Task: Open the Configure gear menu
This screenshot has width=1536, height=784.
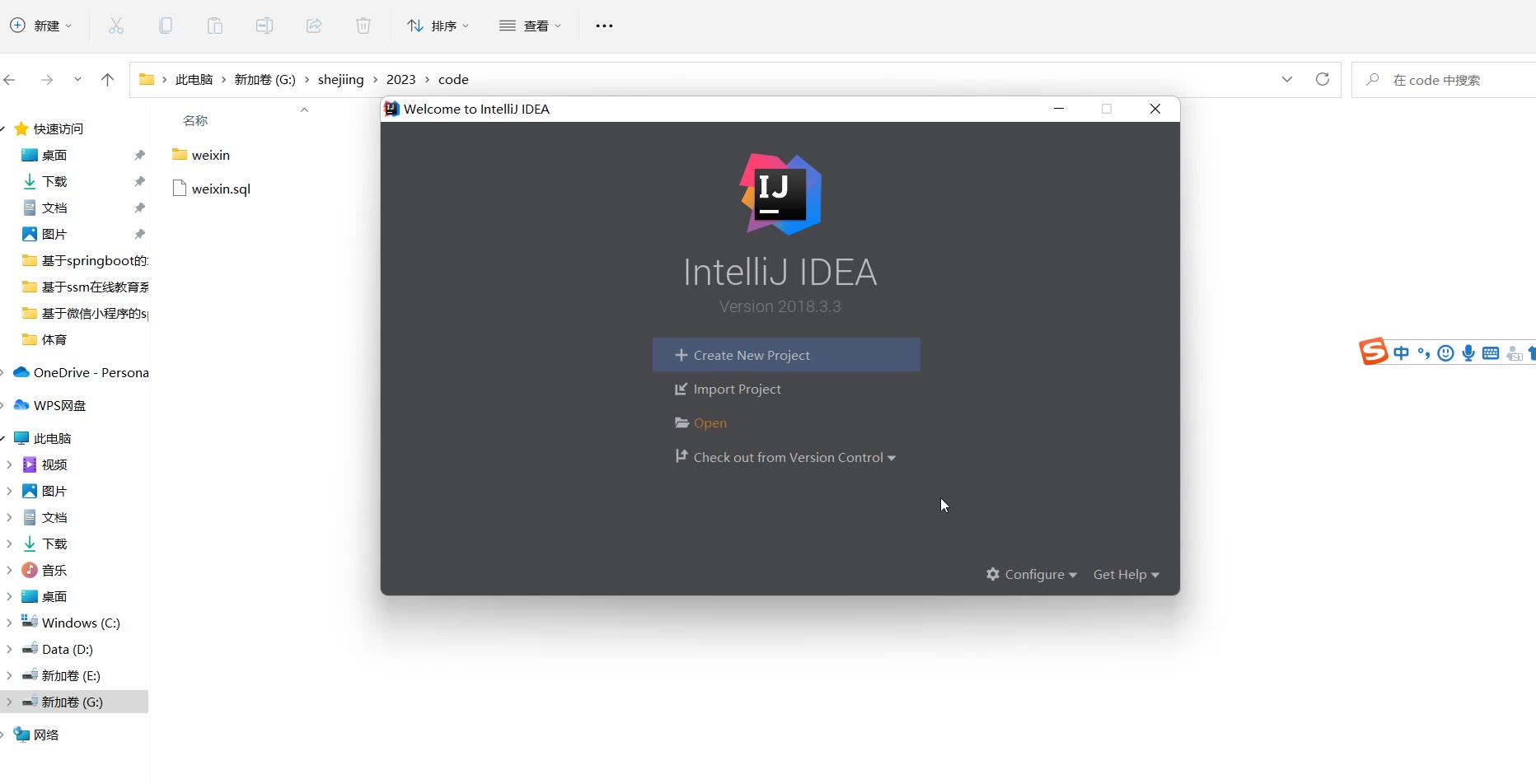Action: [x=1031, y=574]
